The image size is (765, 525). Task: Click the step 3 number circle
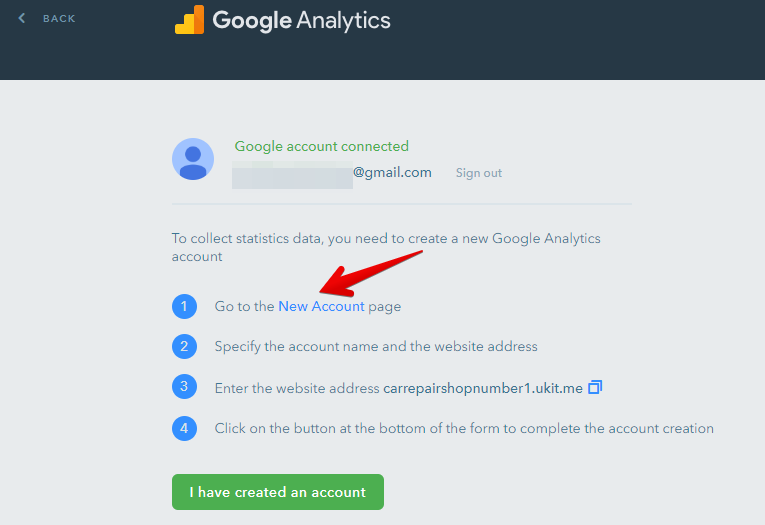[x=184, y=386]
